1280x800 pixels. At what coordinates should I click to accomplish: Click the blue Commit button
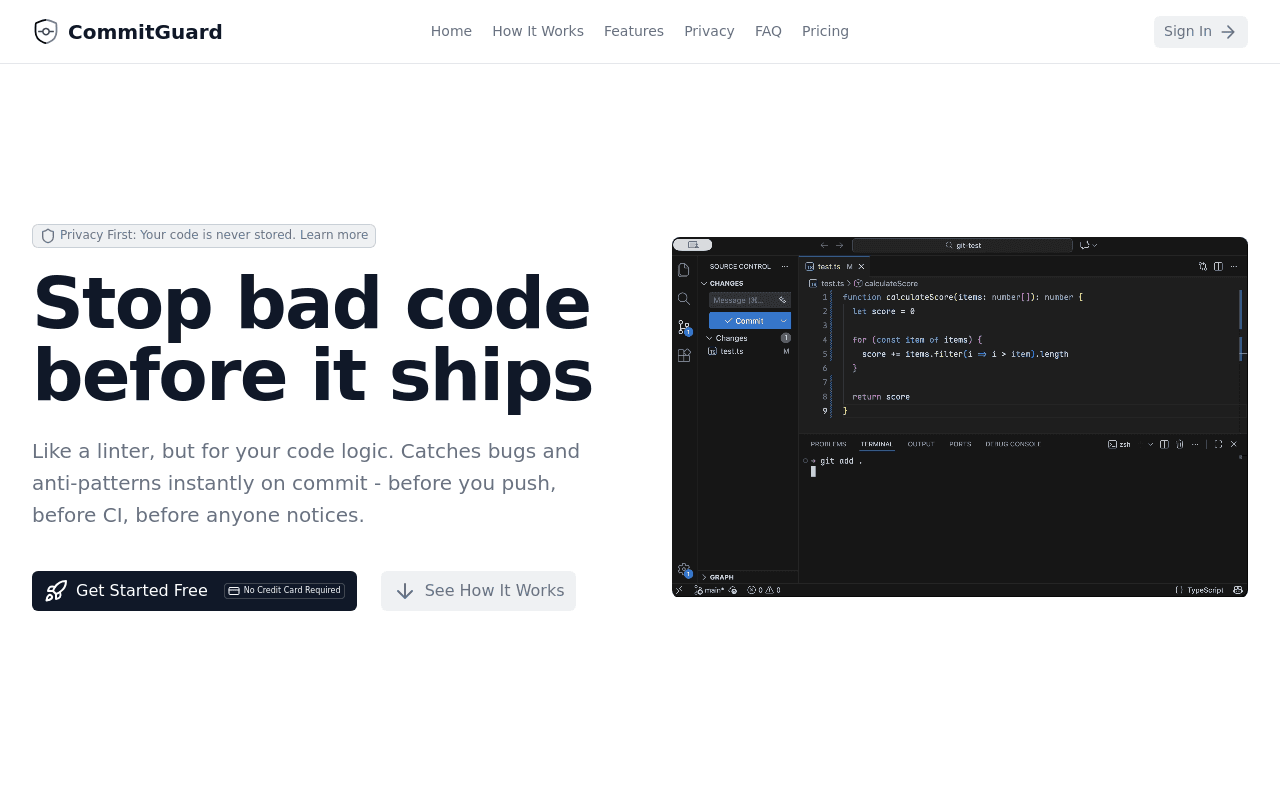click(x=743, y=321)
